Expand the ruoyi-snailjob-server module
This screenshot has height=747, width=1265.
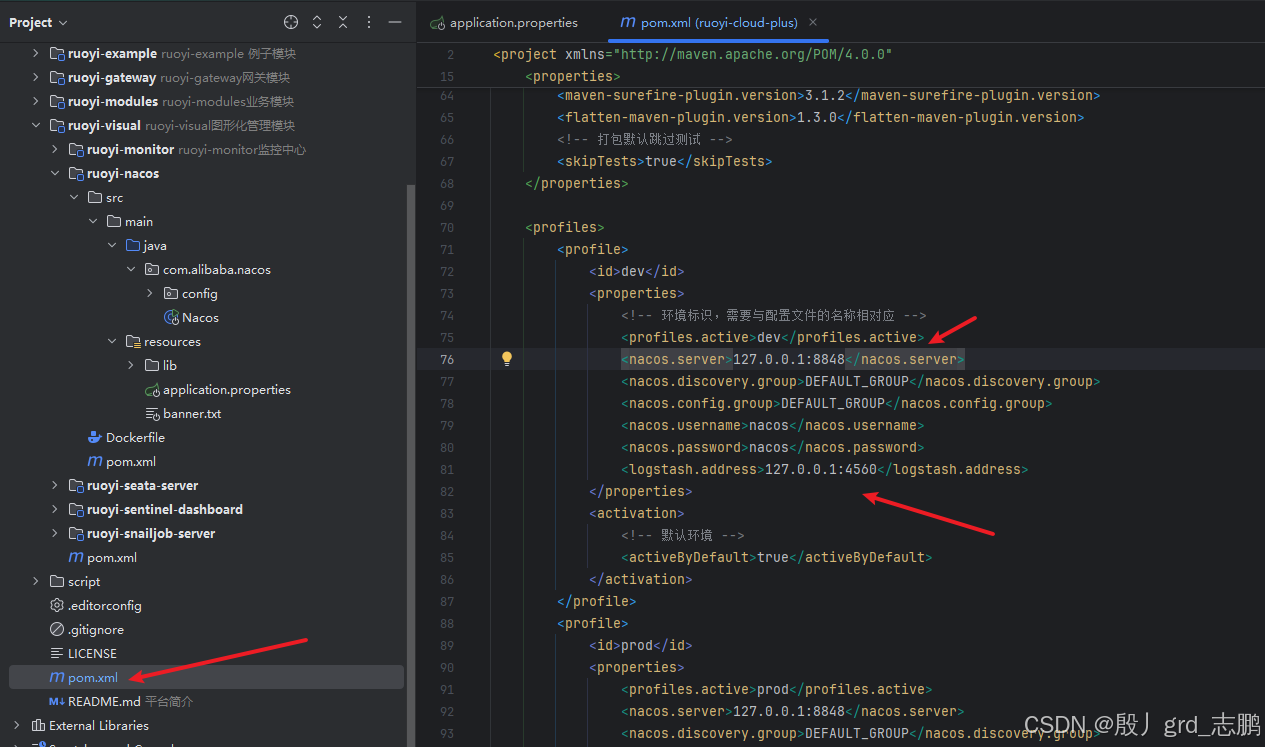[x=56, y=533]
